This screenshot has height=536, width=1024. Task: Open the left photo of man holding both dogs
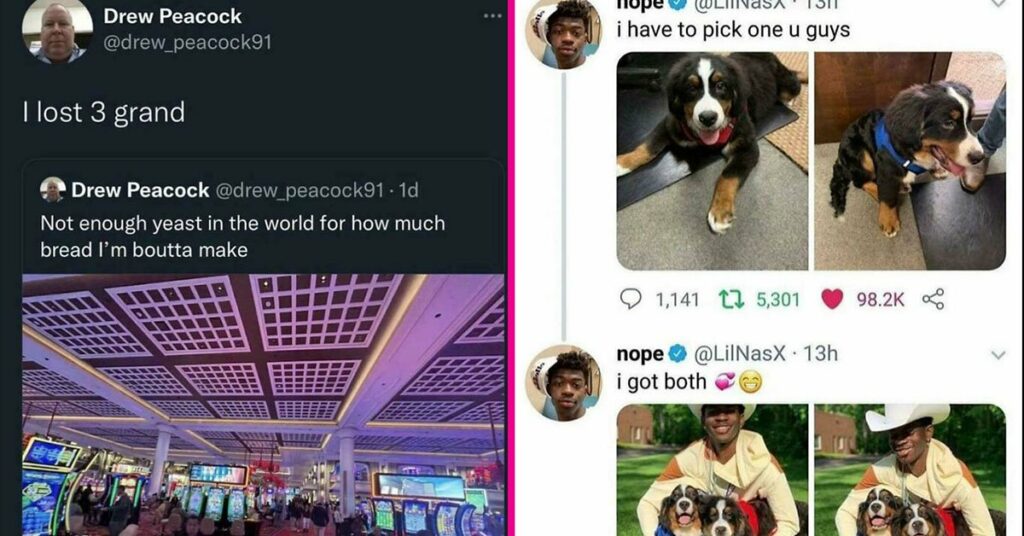tap(712, 470)
